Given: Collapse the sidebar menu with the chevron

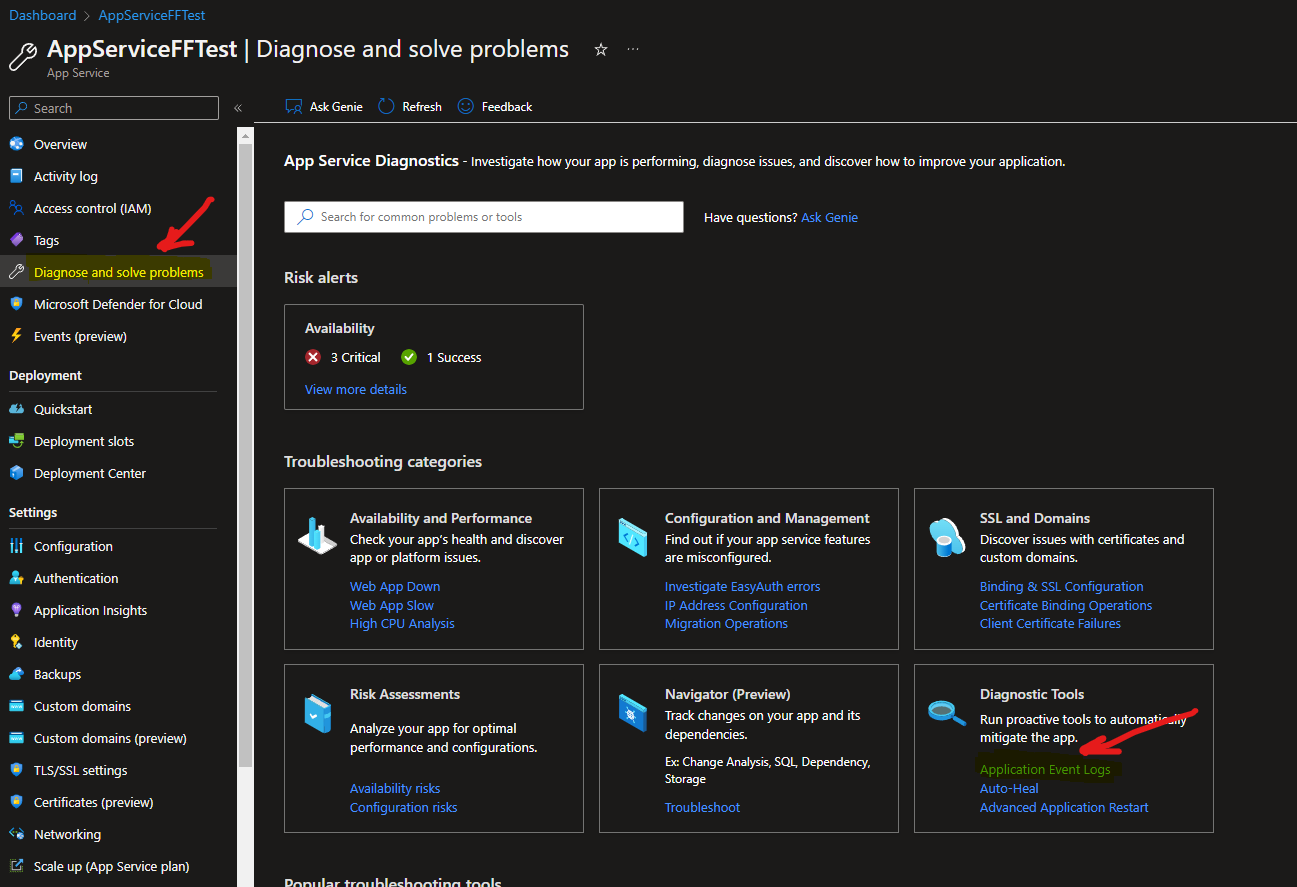Looking at the screenshot, I should click(238, 108).
